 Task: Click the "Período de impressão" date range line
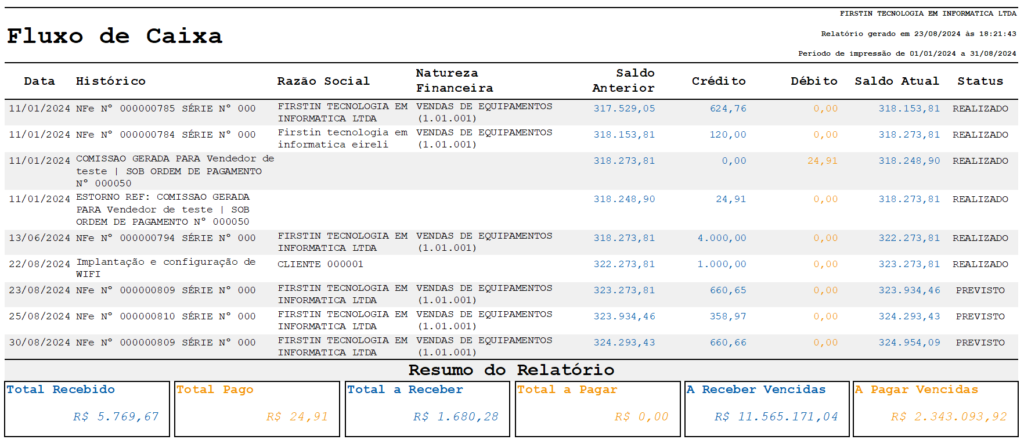coord(908,54)
